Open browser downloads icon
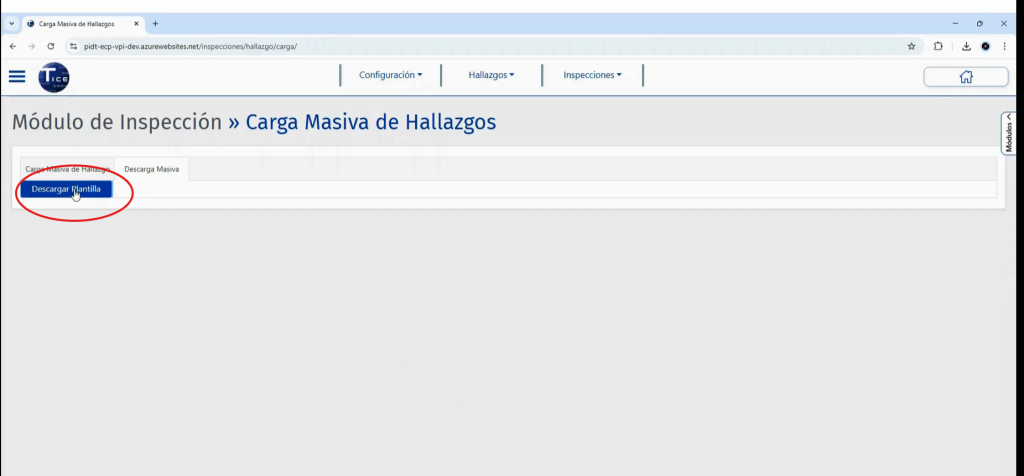 [966, 46]
